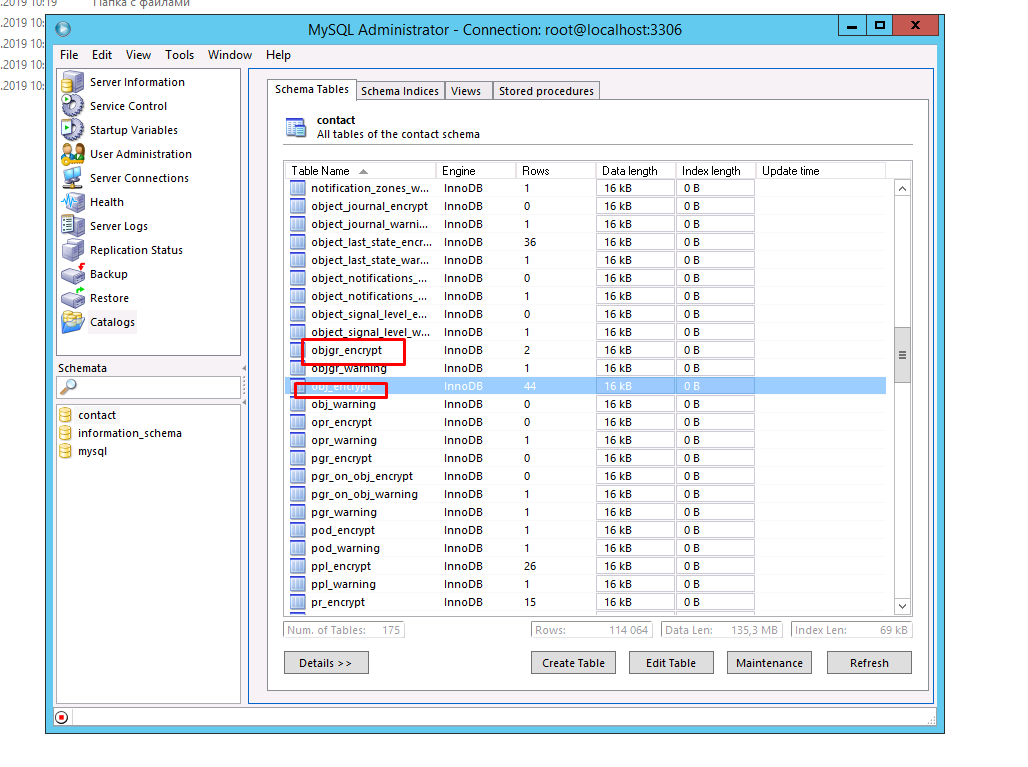Sort by the Rows column header
Screen dimensions: 1028x767
point(556,171)
